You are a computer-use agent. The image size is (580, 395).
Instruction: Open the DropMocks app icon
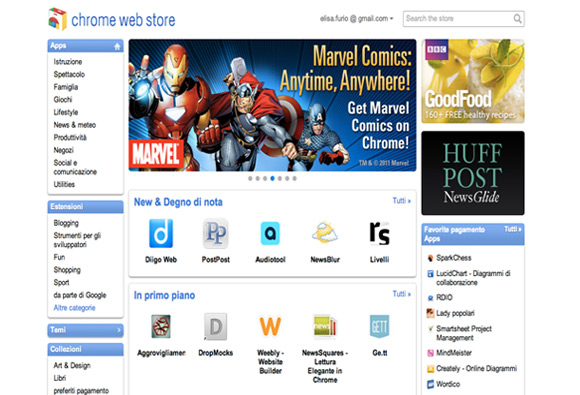coord(216,327)
